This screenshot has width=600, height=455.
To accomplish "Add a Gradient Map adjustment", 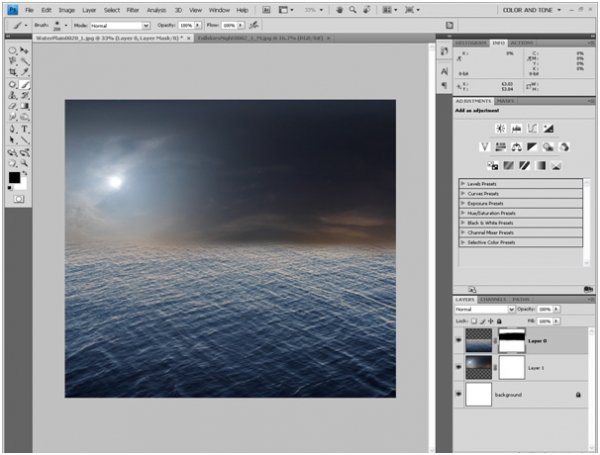I will (540, 166).
